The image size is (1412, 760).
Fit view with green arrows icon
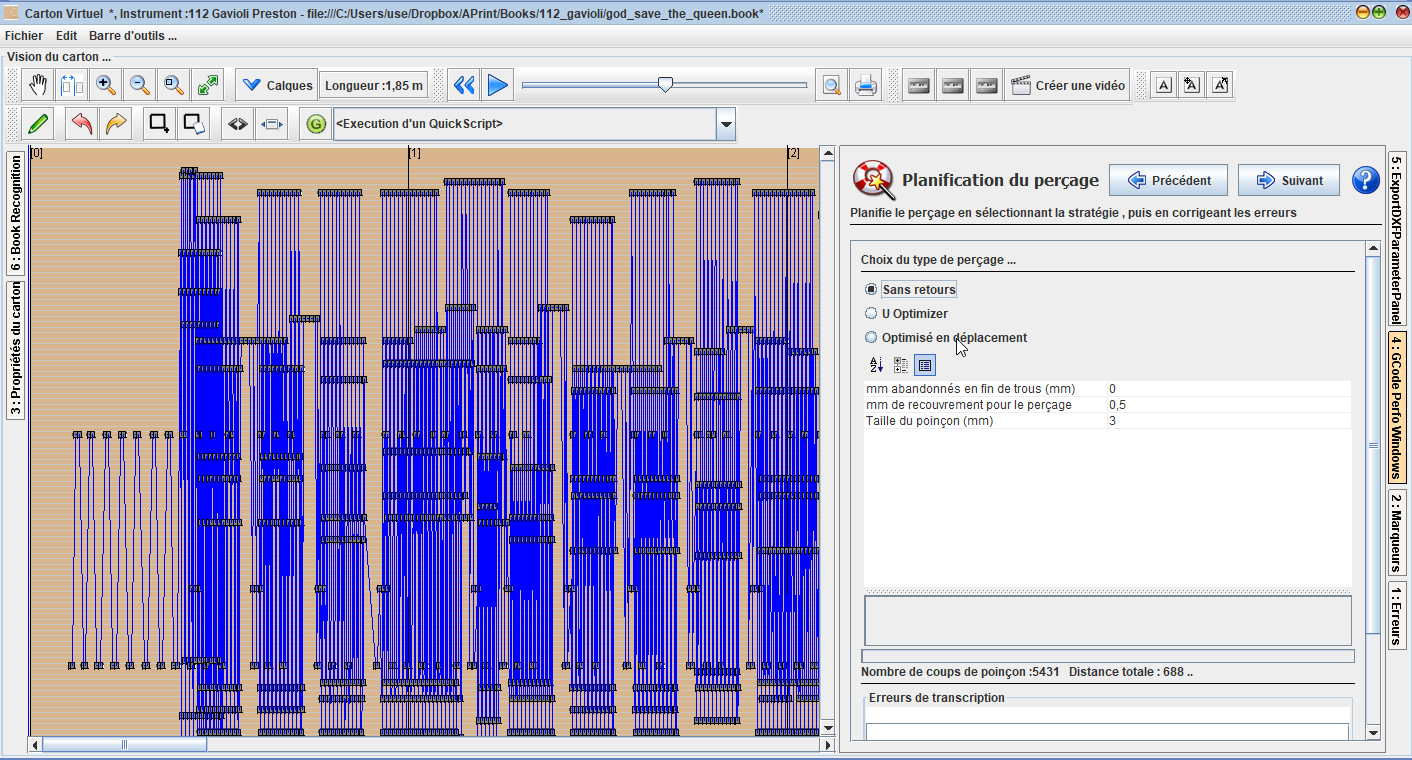point(208,85)
